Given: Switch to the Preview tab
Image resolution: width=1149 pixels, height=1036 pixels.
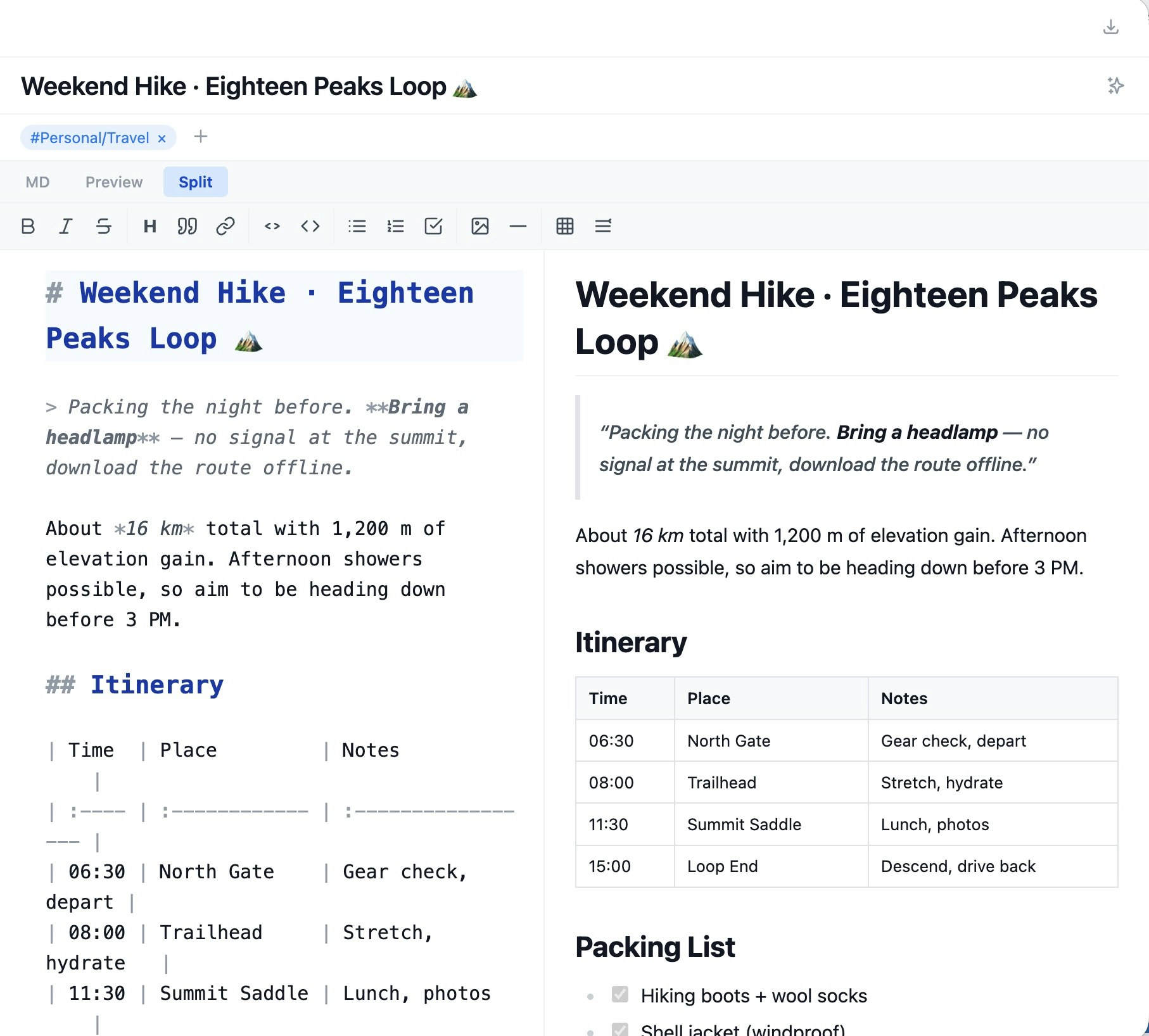Looking at the screenshot, I should 114,182.
